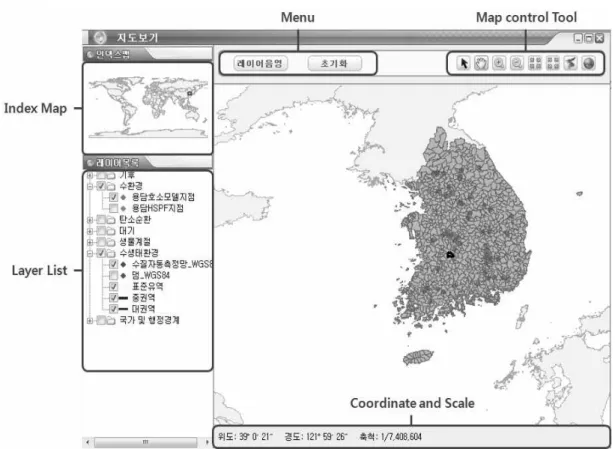This screenshot has height=449, width=615.
Task: Select the arrow pointer map tool
Action: click(464, 63)
